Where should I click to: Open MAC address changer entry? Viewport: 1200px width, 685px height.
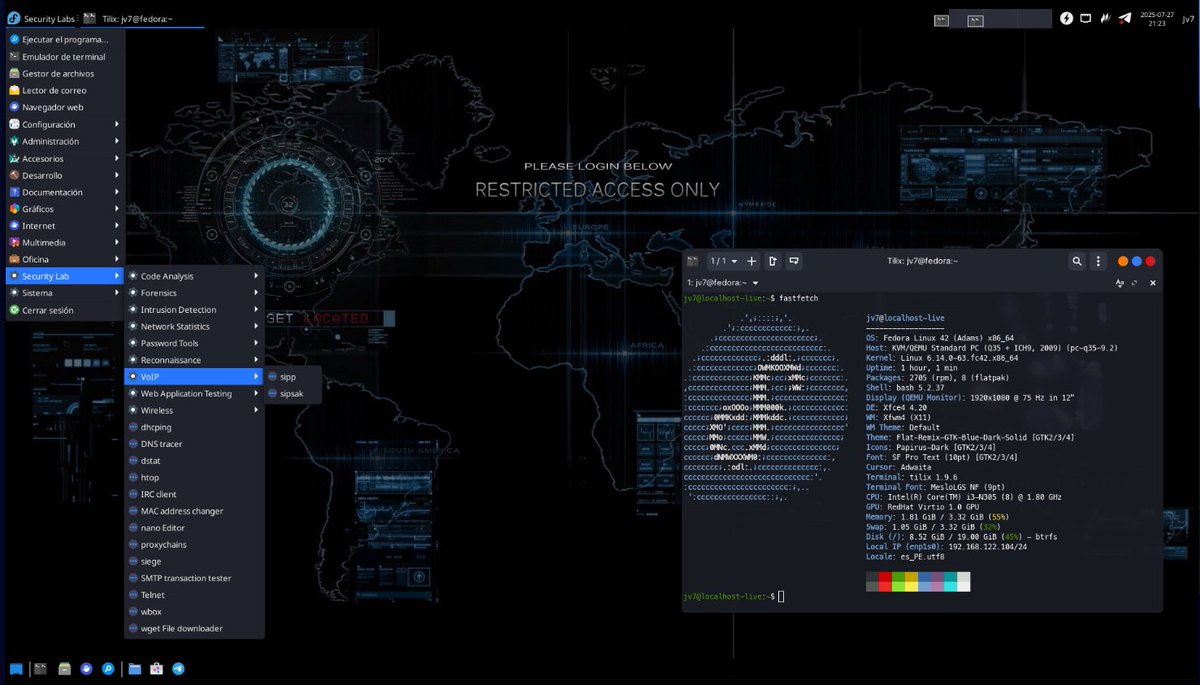(194, 511)
